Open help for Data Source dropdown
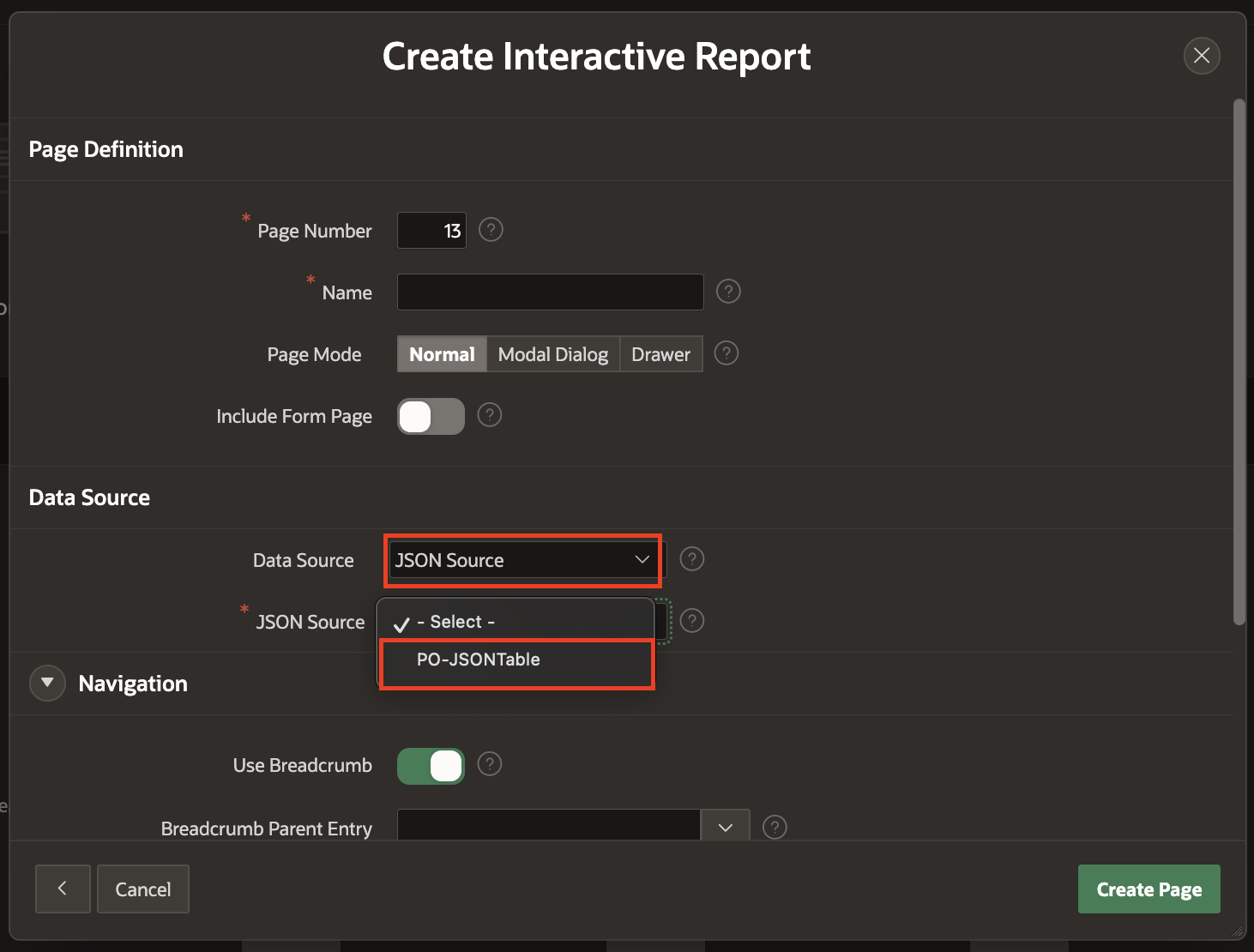Screen dimensions: 1254x952 (691, 559)
